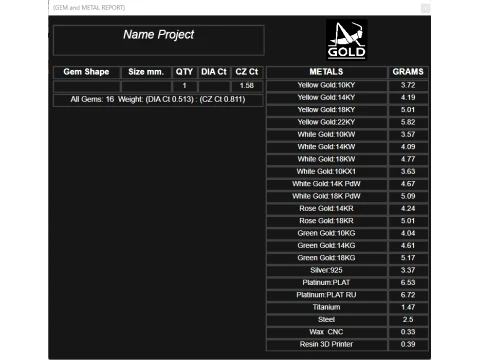
Task: Click the Name Project title field
Action: [x=159, y=40]
